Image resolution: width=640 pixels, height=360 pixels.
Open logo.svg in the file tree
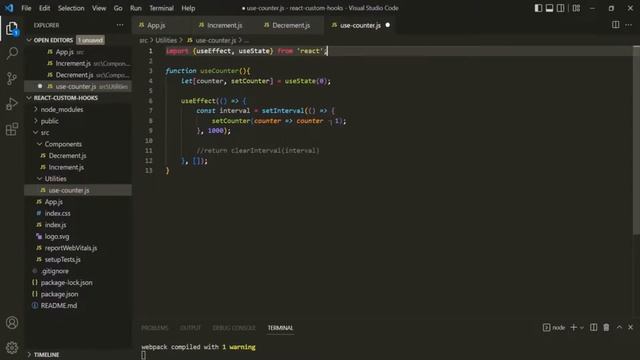coord(78,236)
